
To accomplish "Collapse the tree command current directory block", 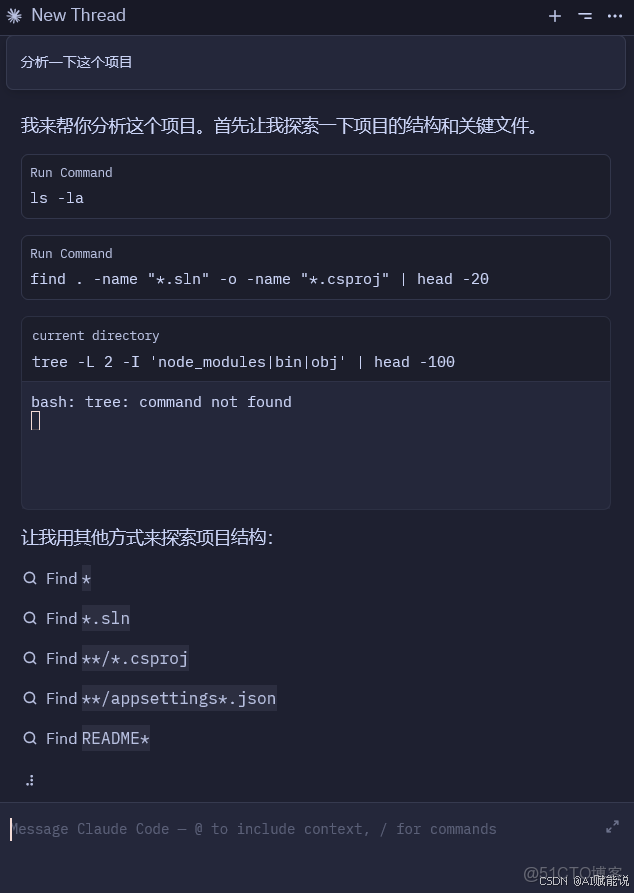I will tap(315, 349).
